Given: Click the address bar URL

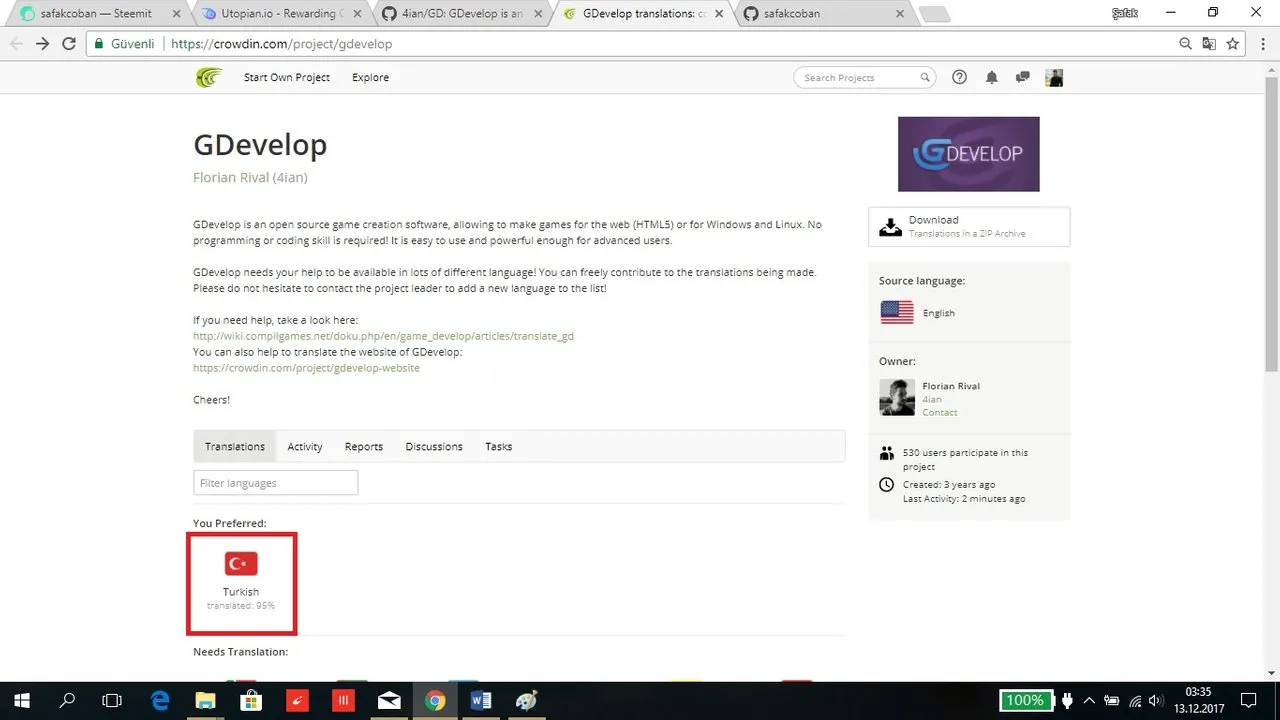Looking at the screenshot, I should pyautogui.click(x=282, y=44).
